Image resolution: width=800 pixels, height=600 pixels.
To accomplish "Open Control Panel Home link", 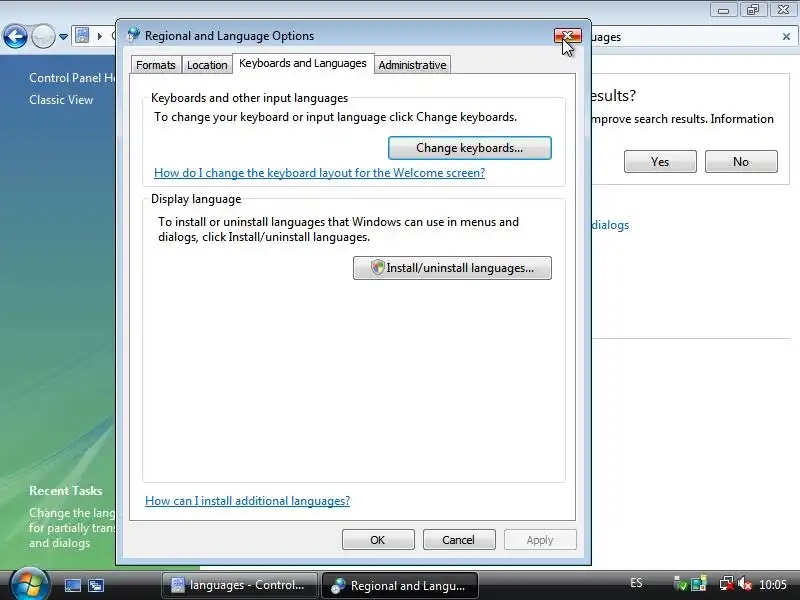I will tap(72, 78).
